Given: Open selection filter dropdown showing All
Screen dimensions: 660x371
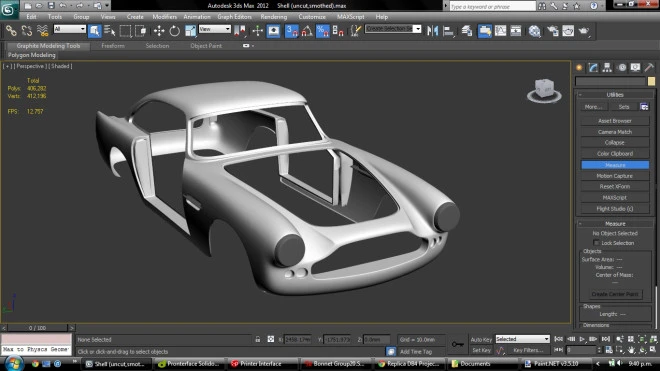Looking at the screenshot, I should coord(69,29).
